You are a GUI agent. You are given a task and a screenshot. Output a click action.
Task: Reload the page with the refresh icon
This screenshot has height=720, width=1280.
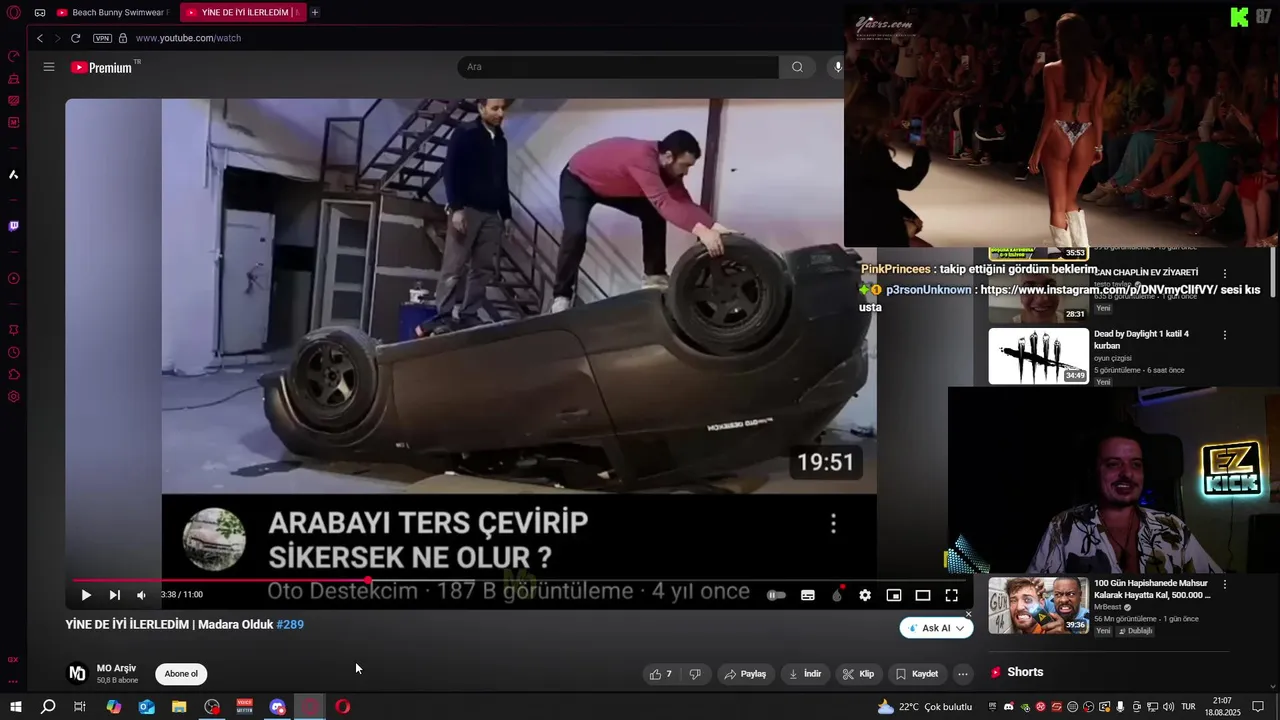click(x=75, y=38)
